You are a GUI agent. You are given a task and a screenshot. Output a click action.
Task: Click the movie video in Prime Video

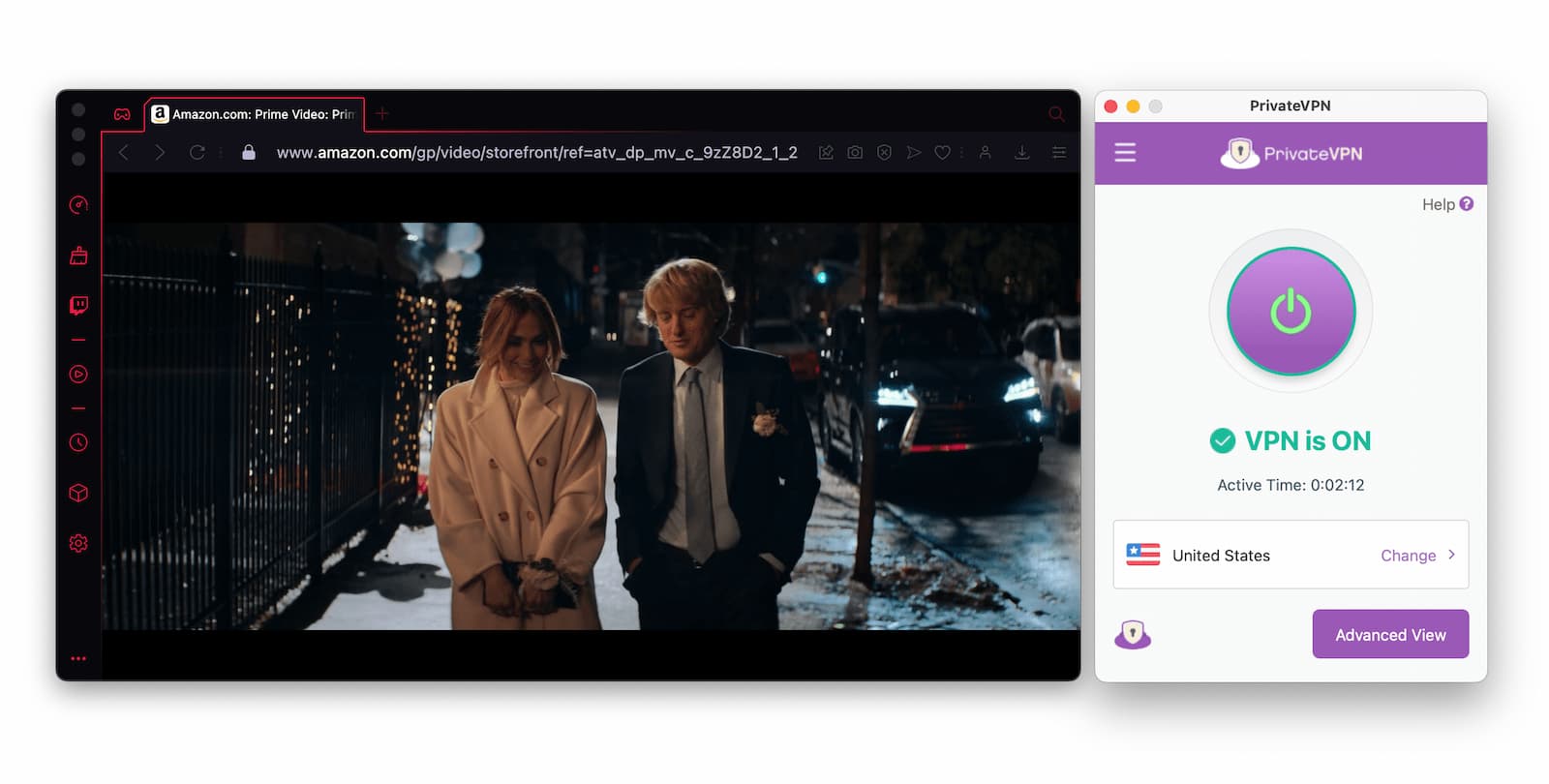pos(591,427)
